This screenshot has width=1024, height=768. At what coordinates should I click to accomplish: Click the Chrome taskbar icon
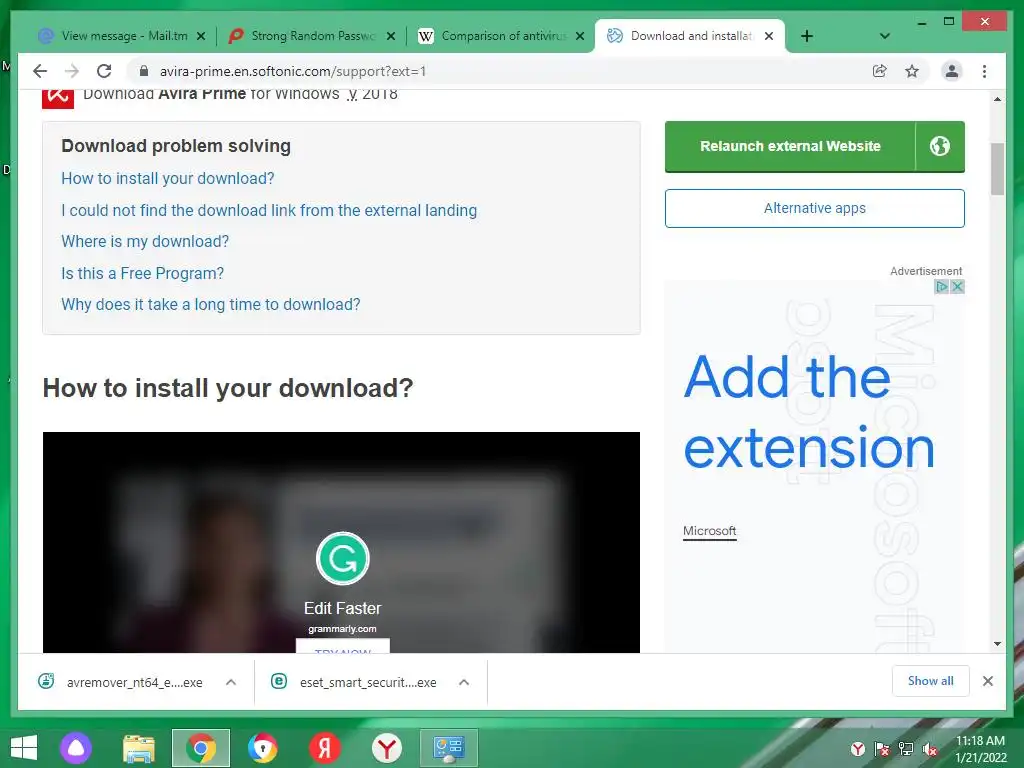200,748
